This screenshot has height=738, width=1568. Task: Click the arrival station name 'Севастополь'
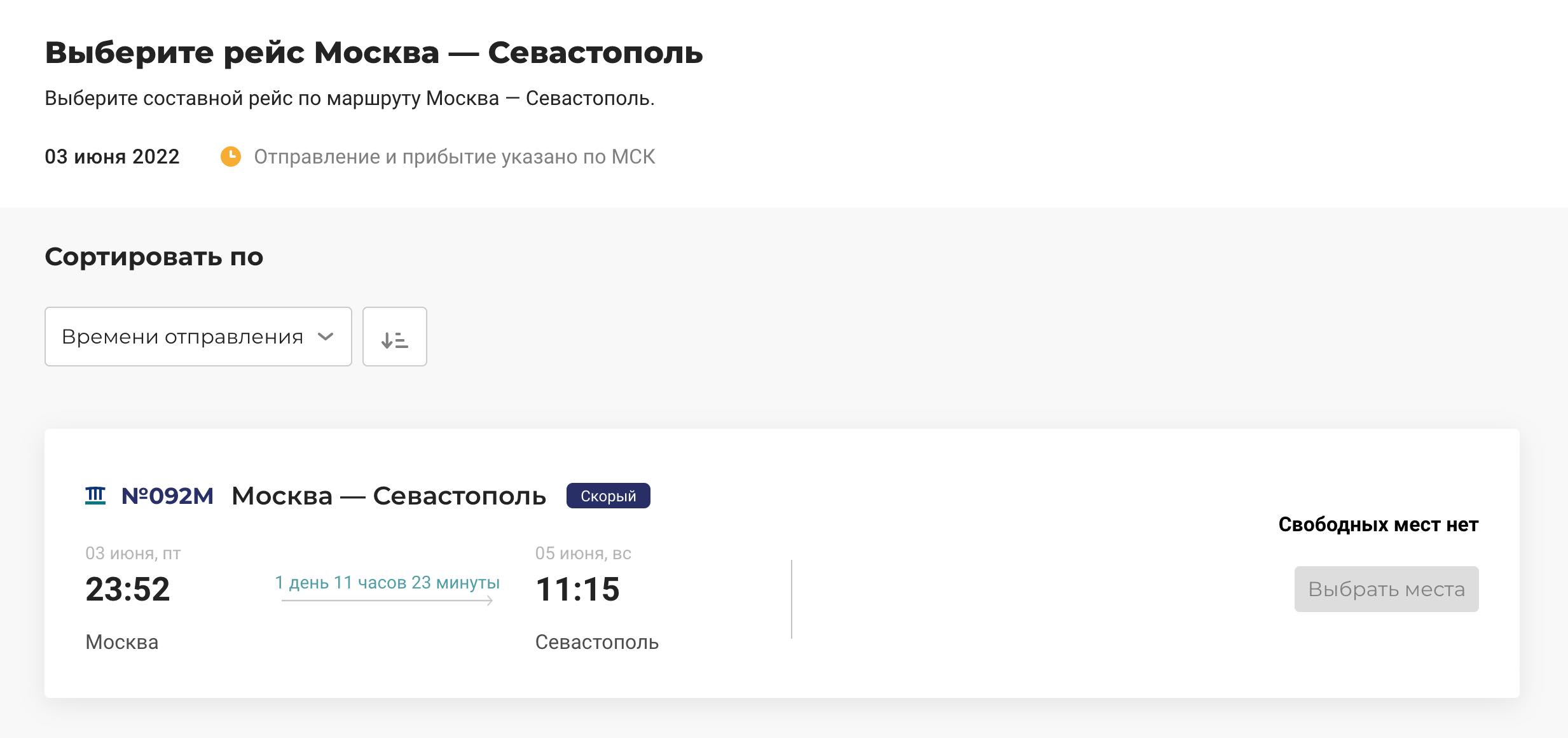[x=596, y=642]
